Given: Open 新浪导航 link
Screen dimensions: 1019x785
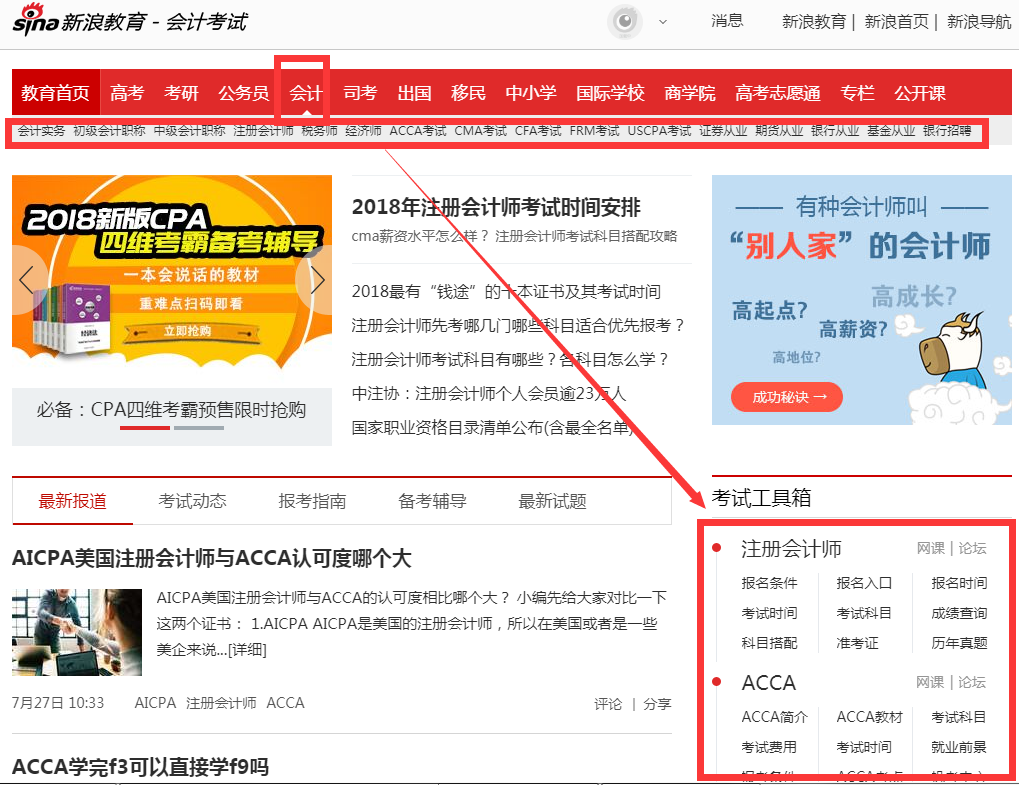Looking at the screenshot, I should (979, 22).
